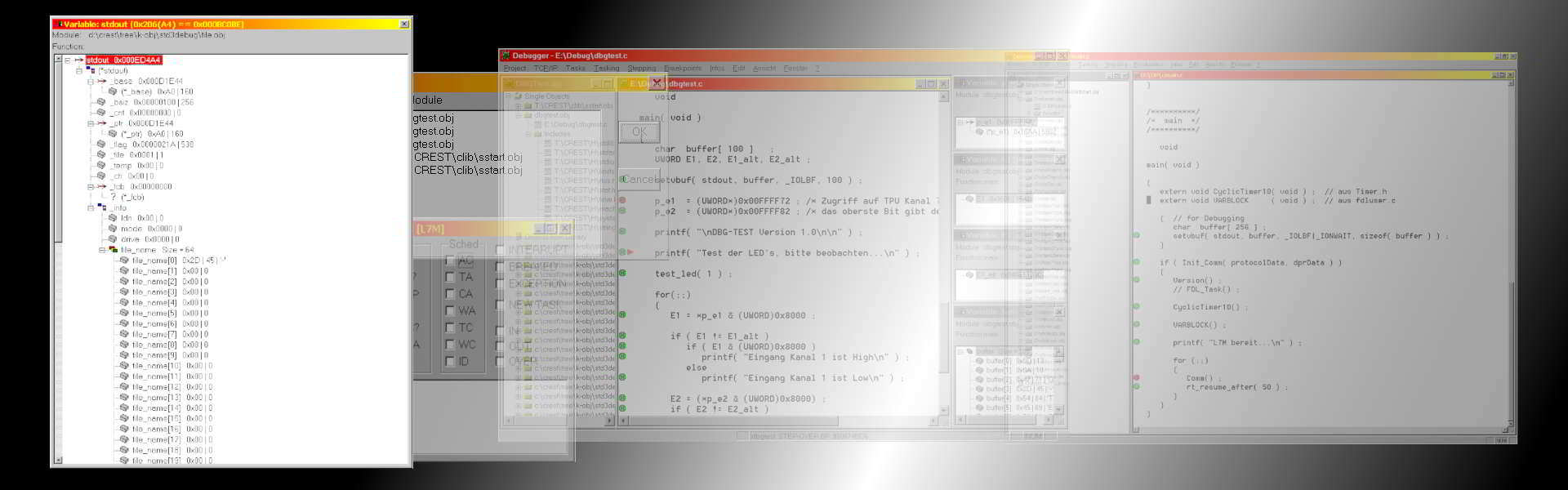Image resolution: width=1568 pixels, height=490 pixels.
Task: Open the Stepping menu
Action: 641,69
